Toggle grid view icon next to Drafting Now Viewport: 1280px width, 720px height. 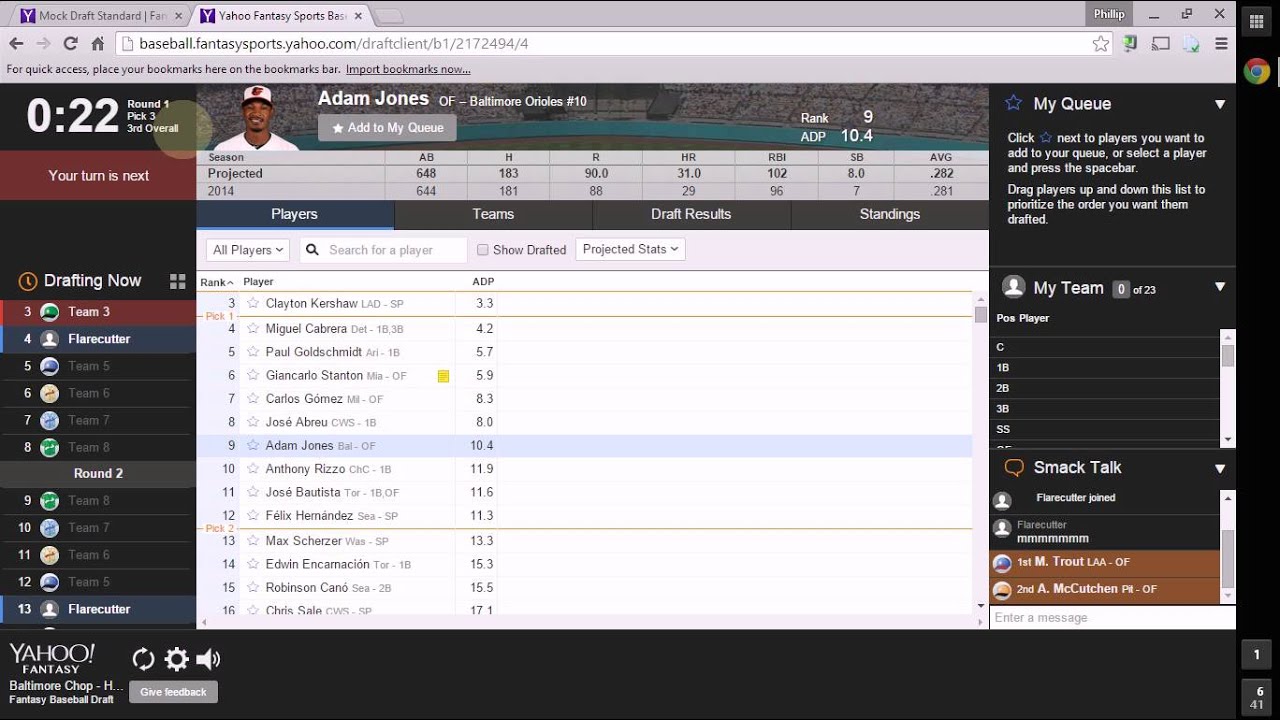[178, 282]
